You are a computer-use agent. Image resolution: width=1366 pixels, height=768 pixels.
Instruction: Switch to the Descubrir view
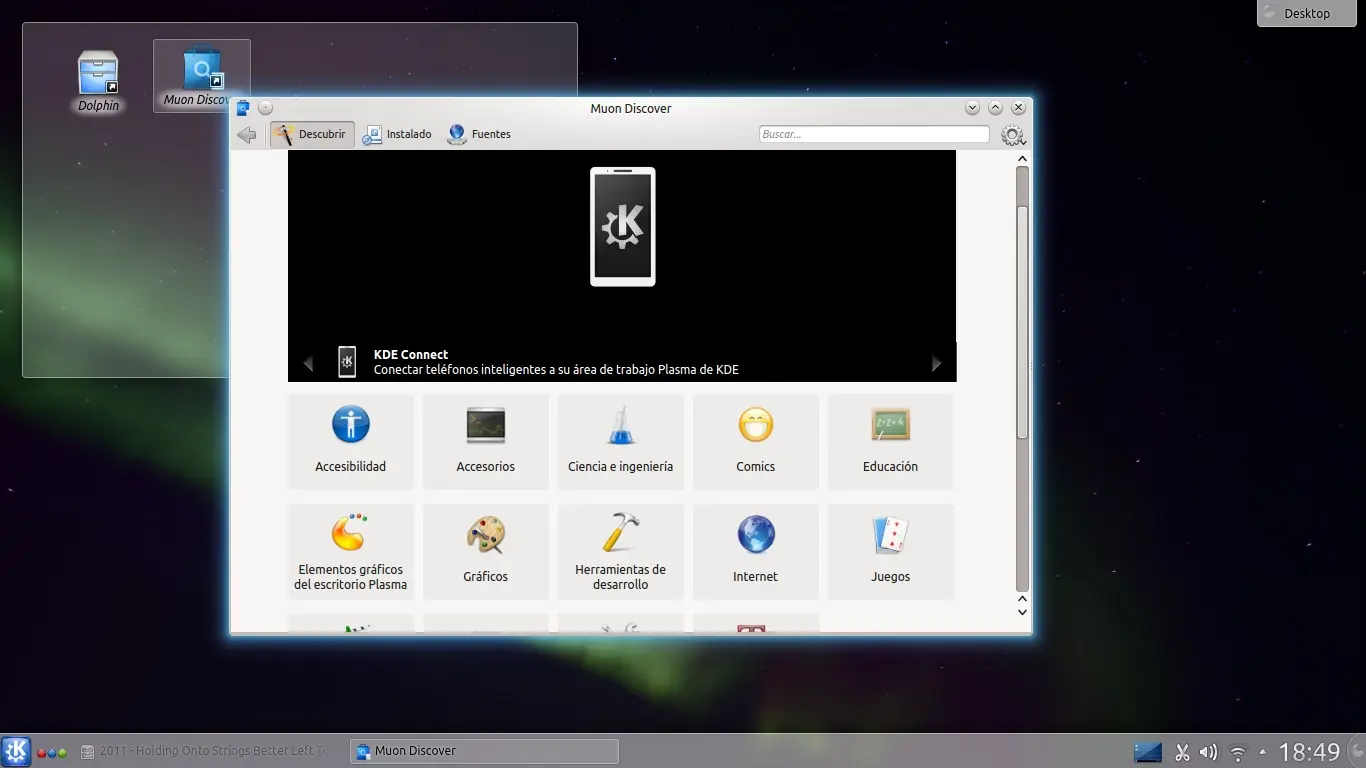click(312, 135)
